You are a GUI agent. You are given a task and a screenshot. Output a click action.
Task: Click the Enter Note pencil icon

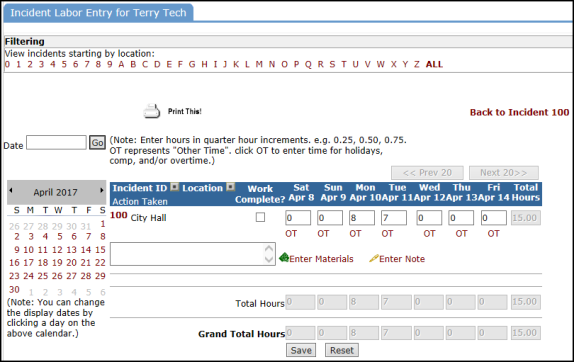tap(374, 258)
